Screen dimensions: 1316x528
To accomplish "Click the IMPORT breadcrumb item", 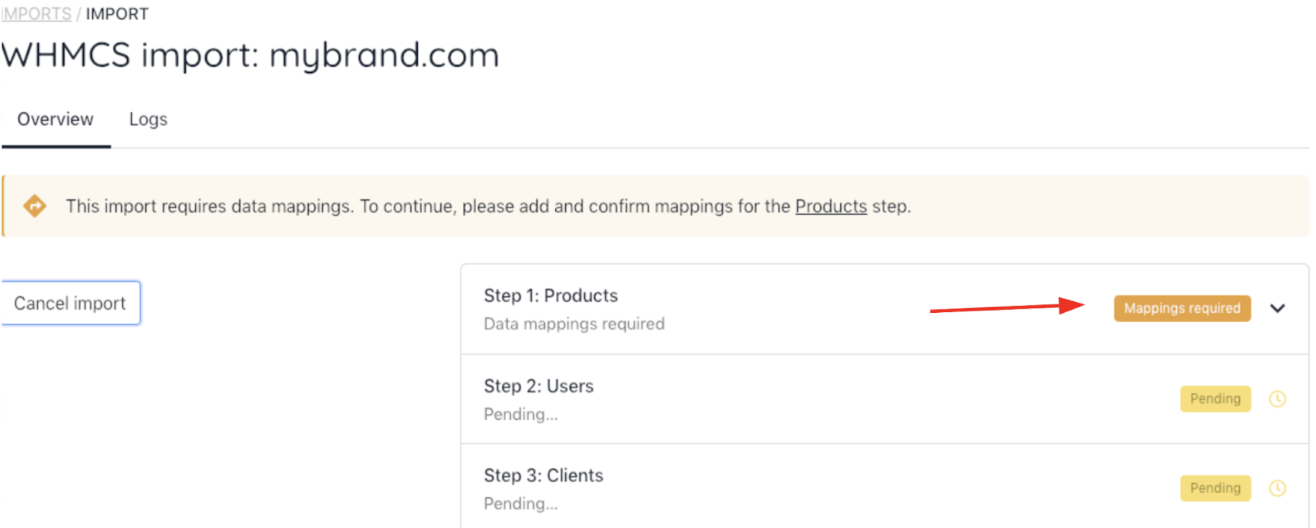I will click(117, 15).
